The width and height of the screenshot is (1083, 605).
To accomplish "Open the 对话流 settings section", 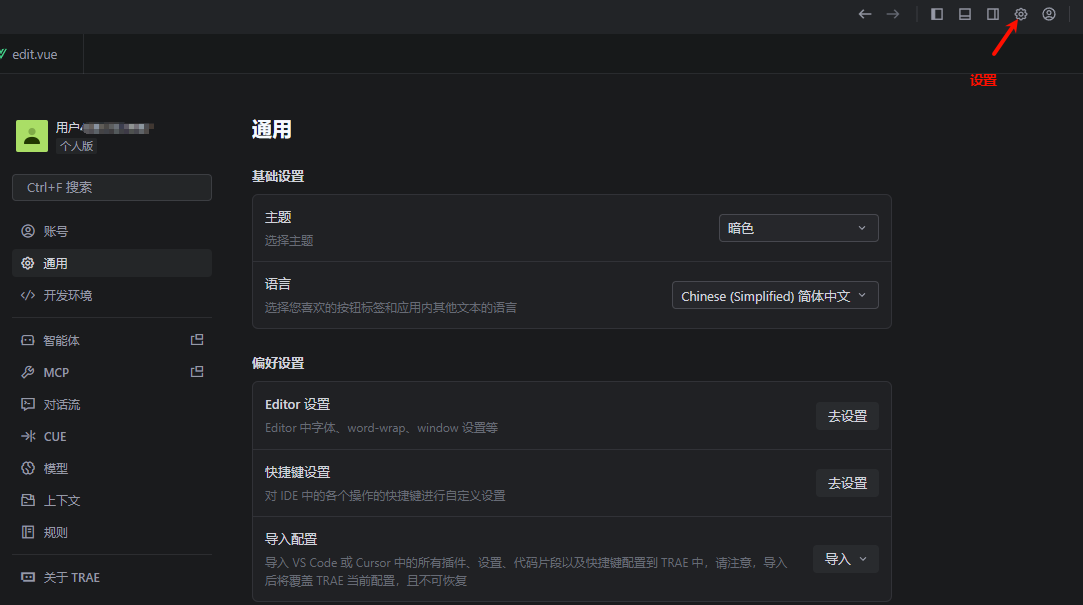I will point(112,404).
